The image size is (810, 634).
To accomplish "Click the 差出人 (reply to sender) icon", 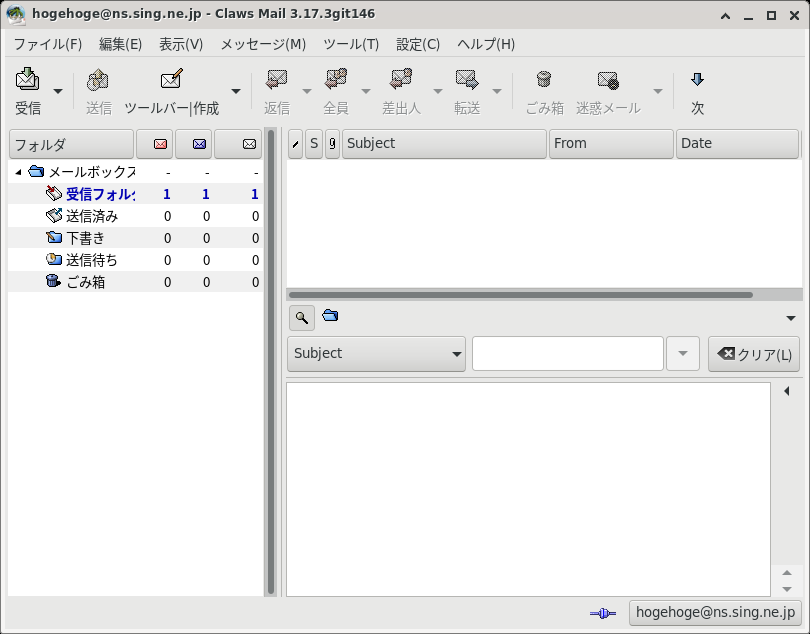I will [401, 80].
